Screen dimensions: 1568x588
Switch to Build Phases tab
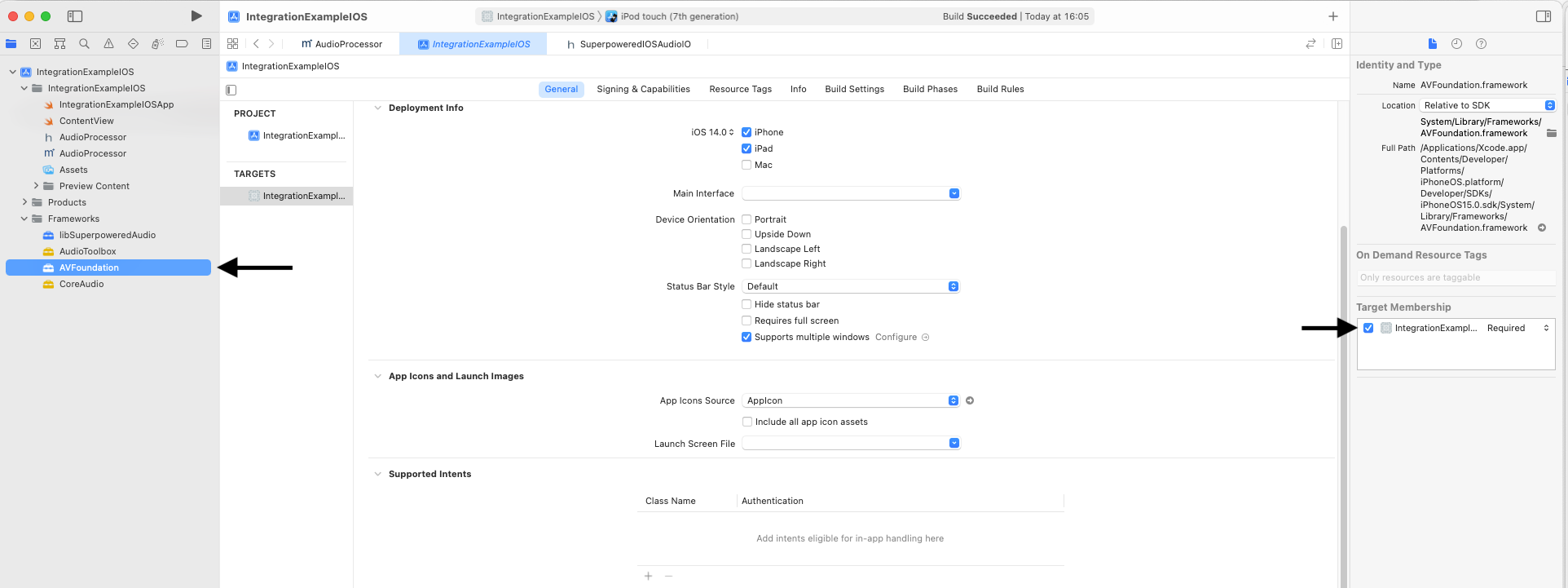pyautogui.click(x=930, y=89)
